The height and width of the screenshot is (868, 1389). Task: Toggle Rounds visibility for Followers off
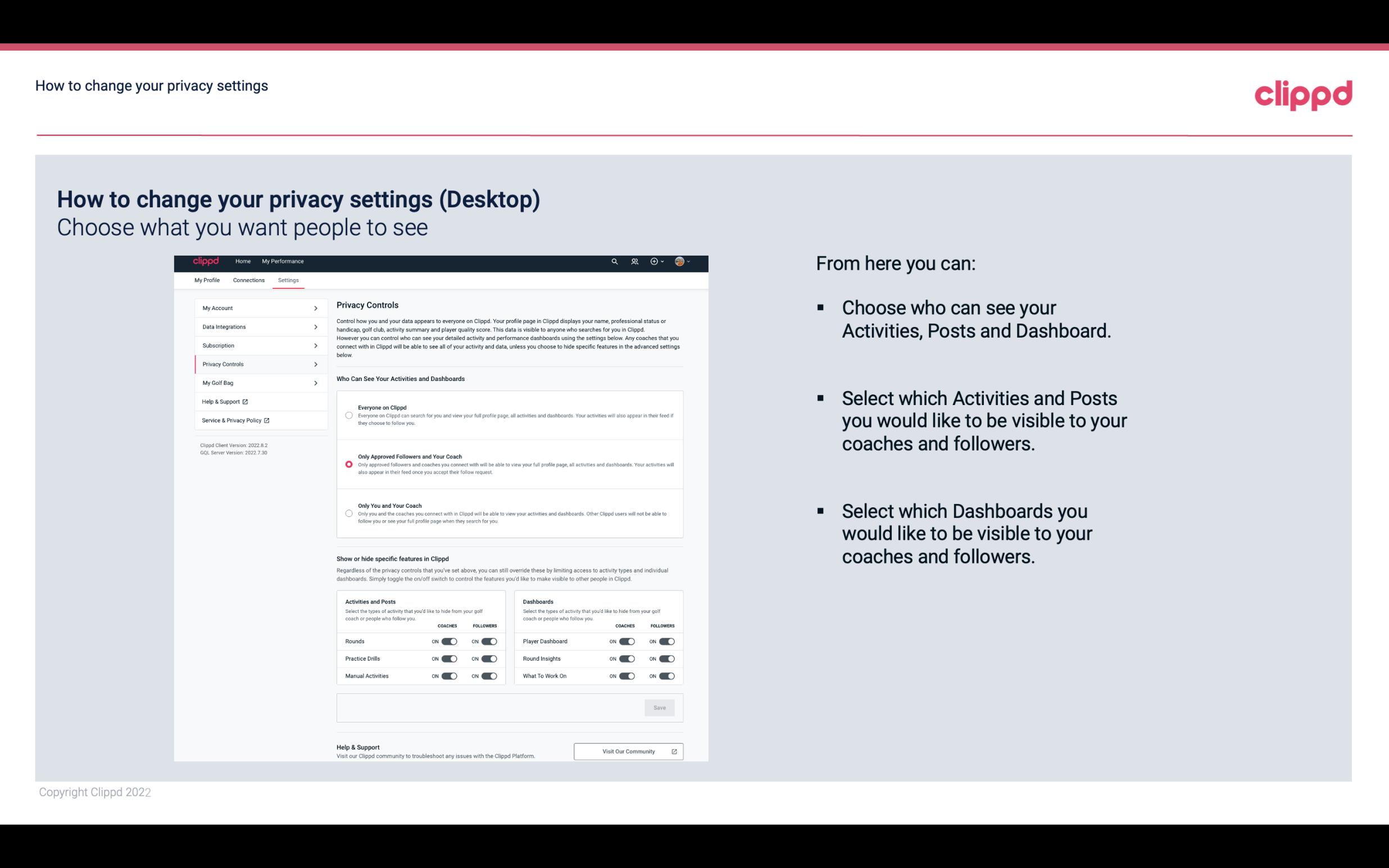[x=489, y=641]
